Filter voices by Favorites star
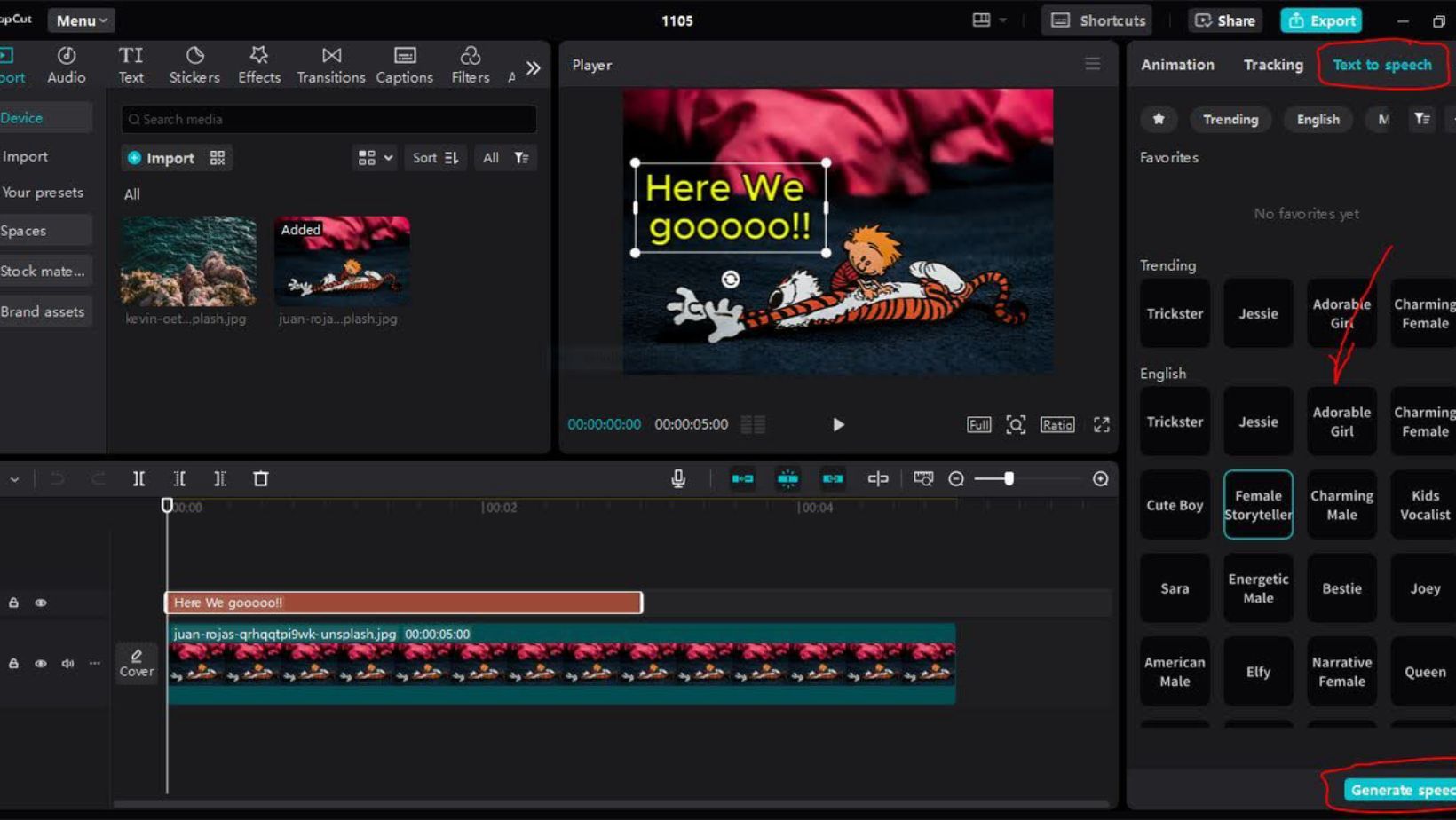The width and height of the screenshot is (1456, 820). point(1159,119)
